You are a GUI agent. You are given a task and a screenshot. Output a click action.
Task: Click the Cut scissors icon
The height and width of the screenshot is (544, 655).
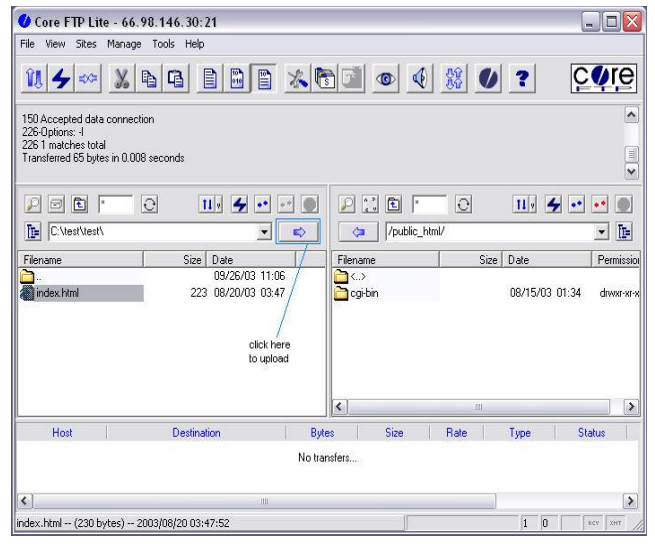[x=122, y=78]
